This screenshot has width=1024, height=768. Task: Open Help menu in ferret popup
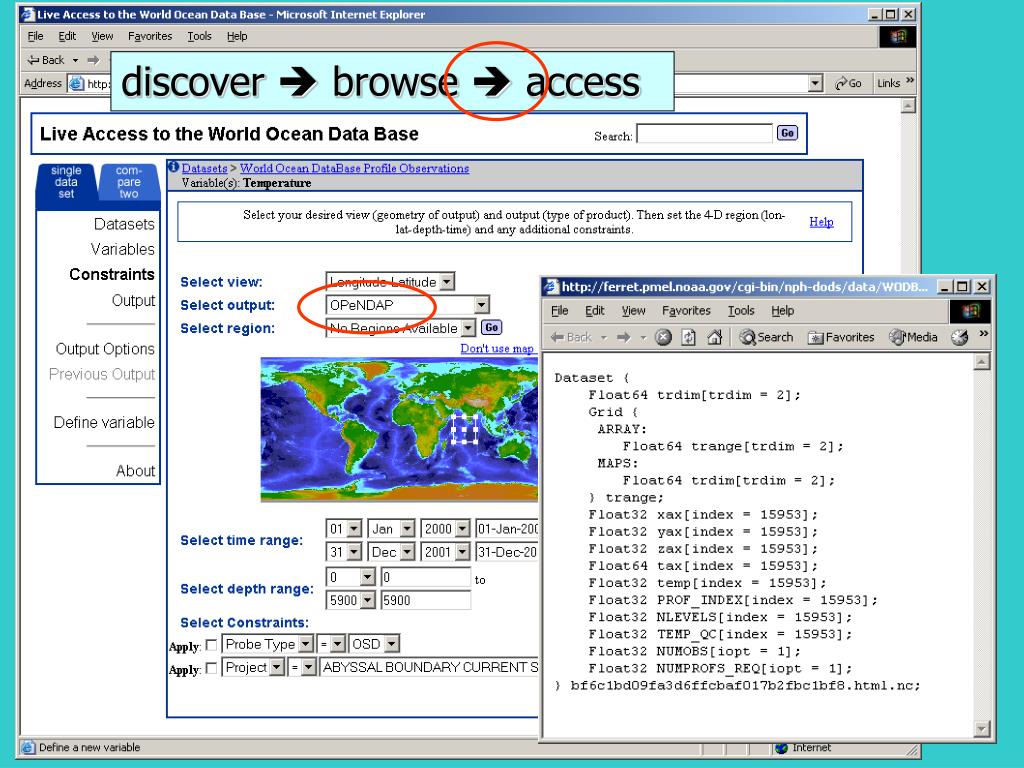pyautogui.click(x=782, y=311)
